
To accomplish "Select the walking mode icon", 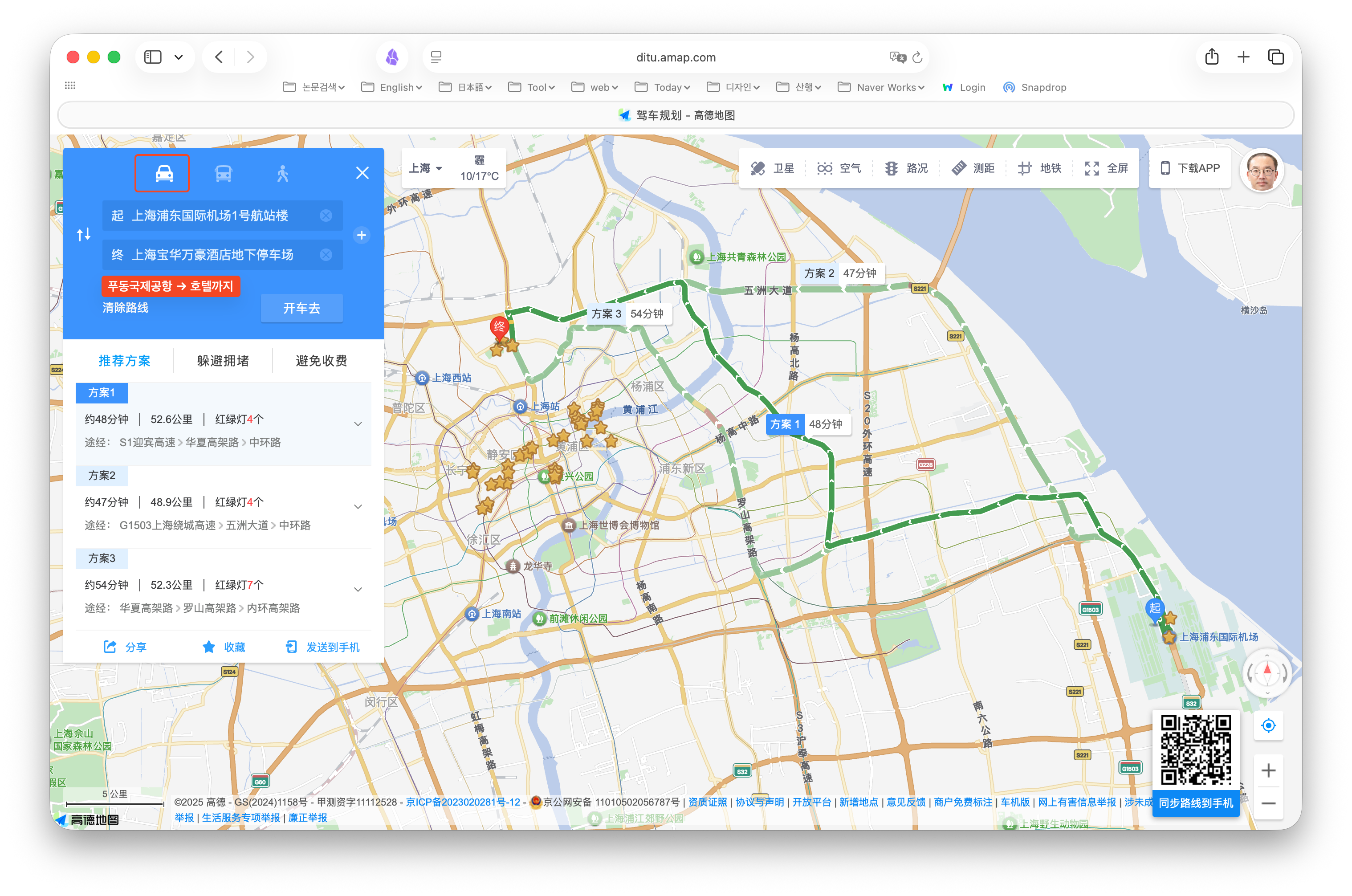I will click(282, 173).
